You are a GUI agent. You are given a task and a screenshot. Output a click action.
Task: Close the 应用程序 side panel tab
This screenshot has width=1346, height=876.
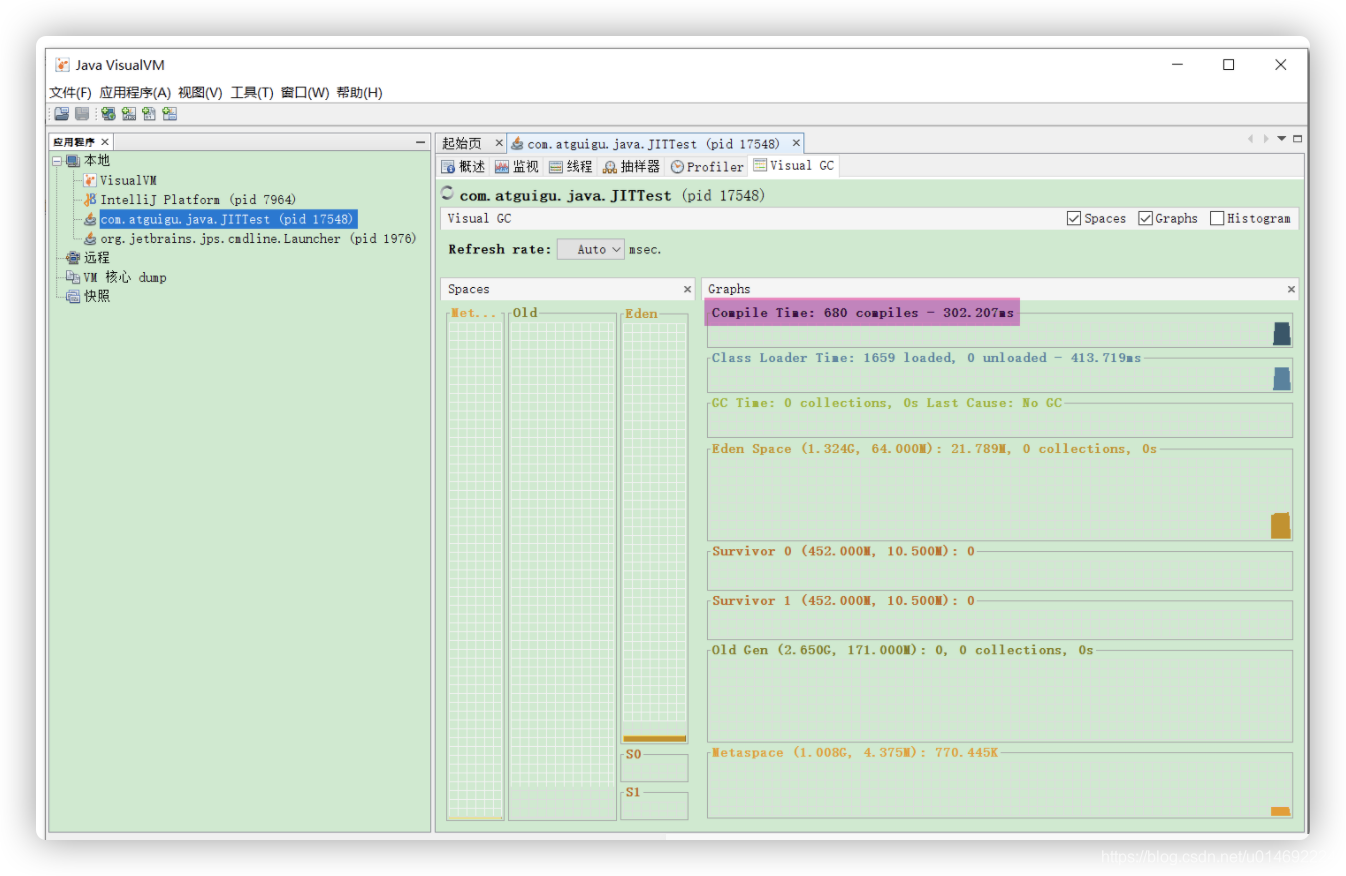pos(105,143)
